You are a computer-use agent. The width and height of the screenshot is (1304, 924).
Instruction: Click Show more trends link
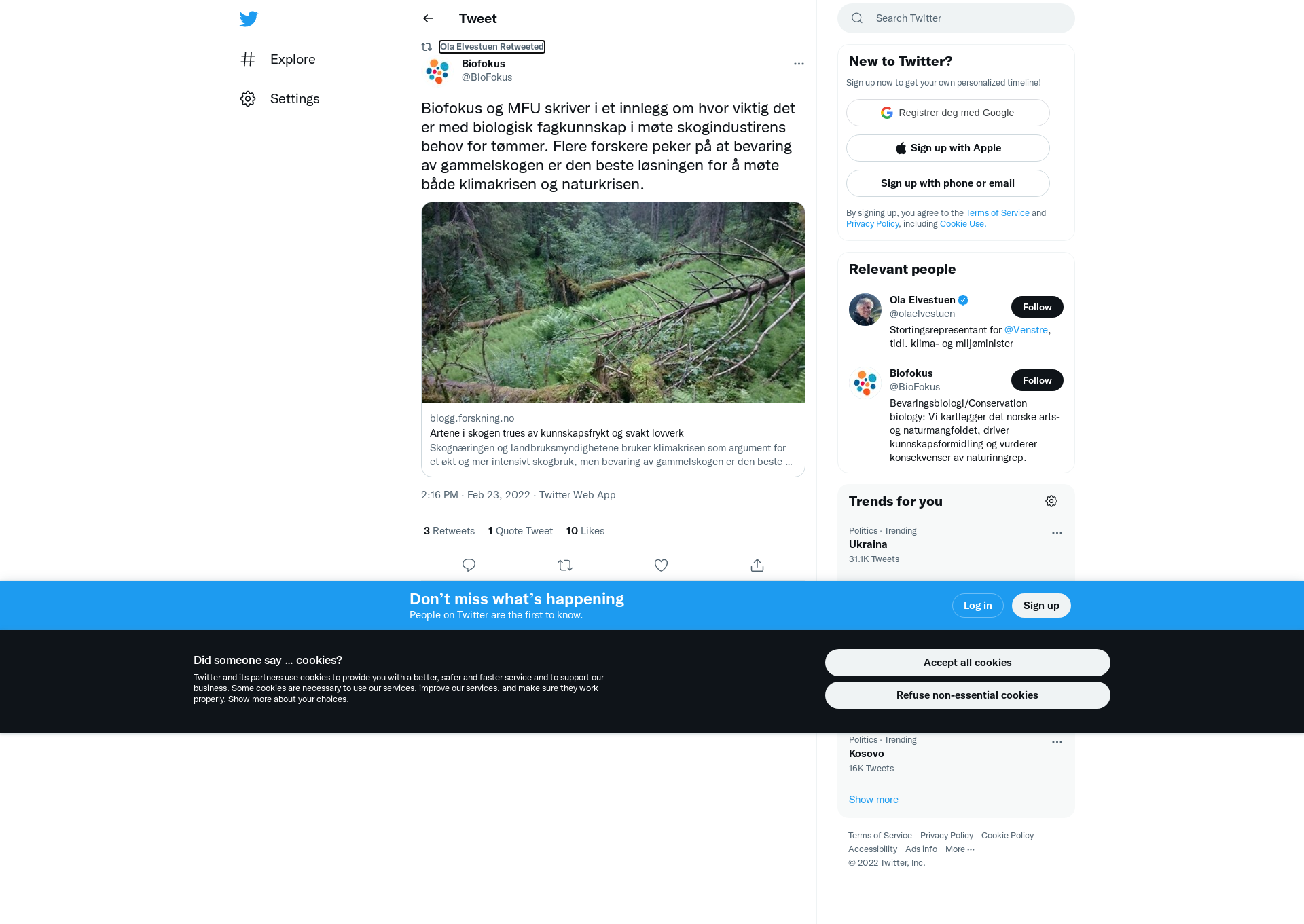tap(873, 800)
